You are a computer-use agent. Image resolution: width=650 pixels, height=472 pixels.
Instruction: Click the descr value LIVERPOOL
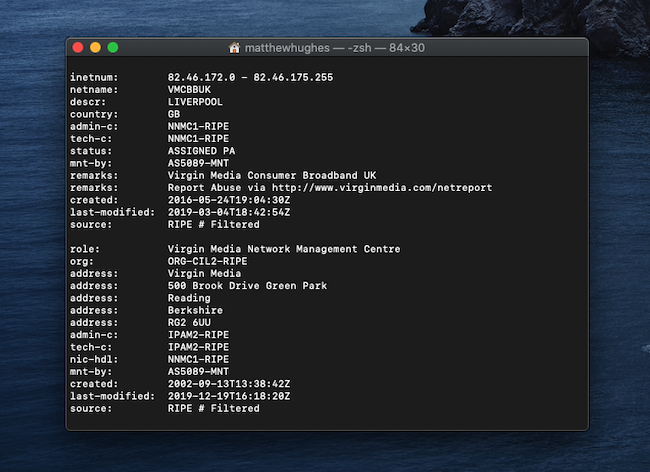(x=196, y=101)
